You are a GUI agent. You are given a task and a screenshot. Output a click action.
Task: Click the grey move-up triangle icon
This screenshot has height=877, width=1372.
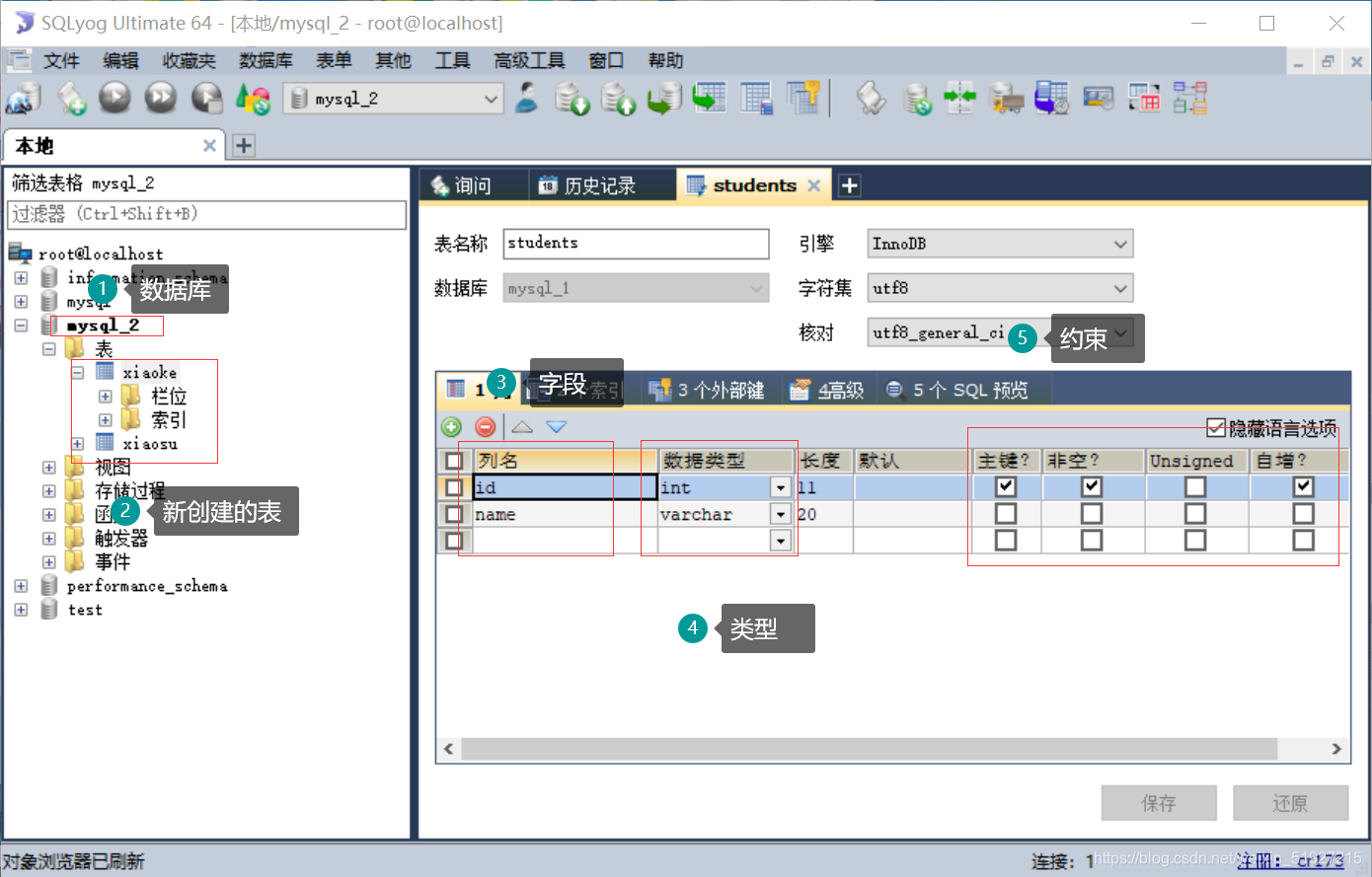pos(522,427)
